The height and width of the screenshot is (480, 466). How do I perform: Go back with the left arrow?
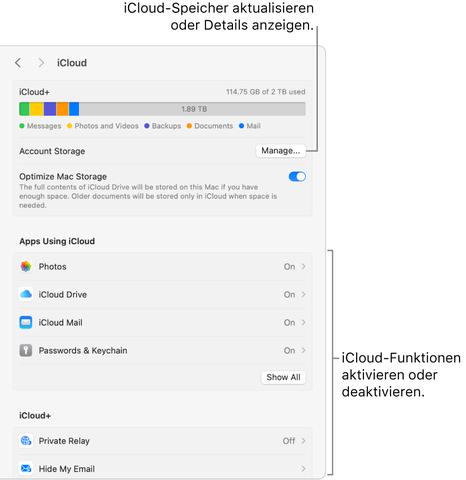pyautogui.click(x=18, y=63)
